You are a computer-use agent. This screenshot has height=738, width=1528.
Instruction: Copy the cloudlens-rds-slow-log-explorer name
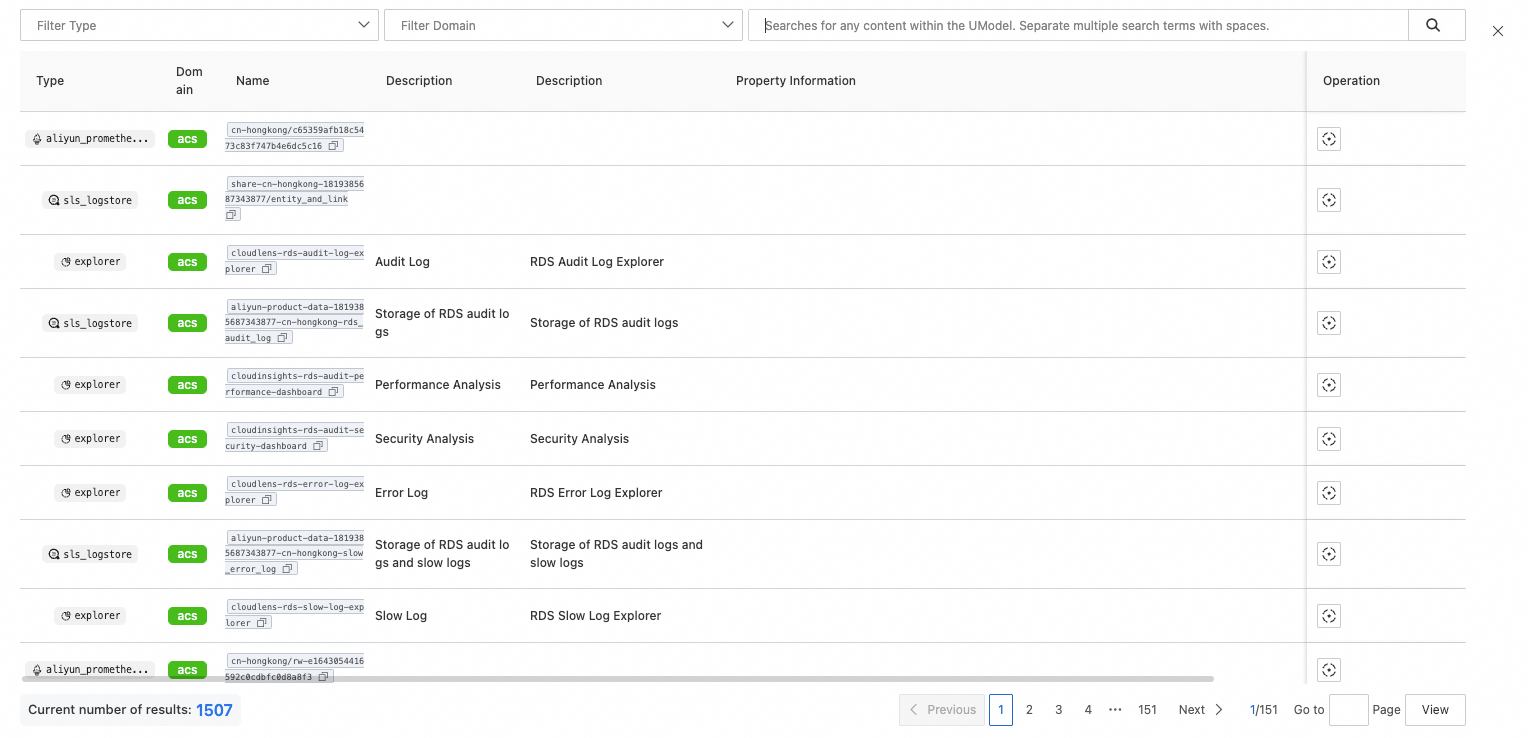[262, 623]
